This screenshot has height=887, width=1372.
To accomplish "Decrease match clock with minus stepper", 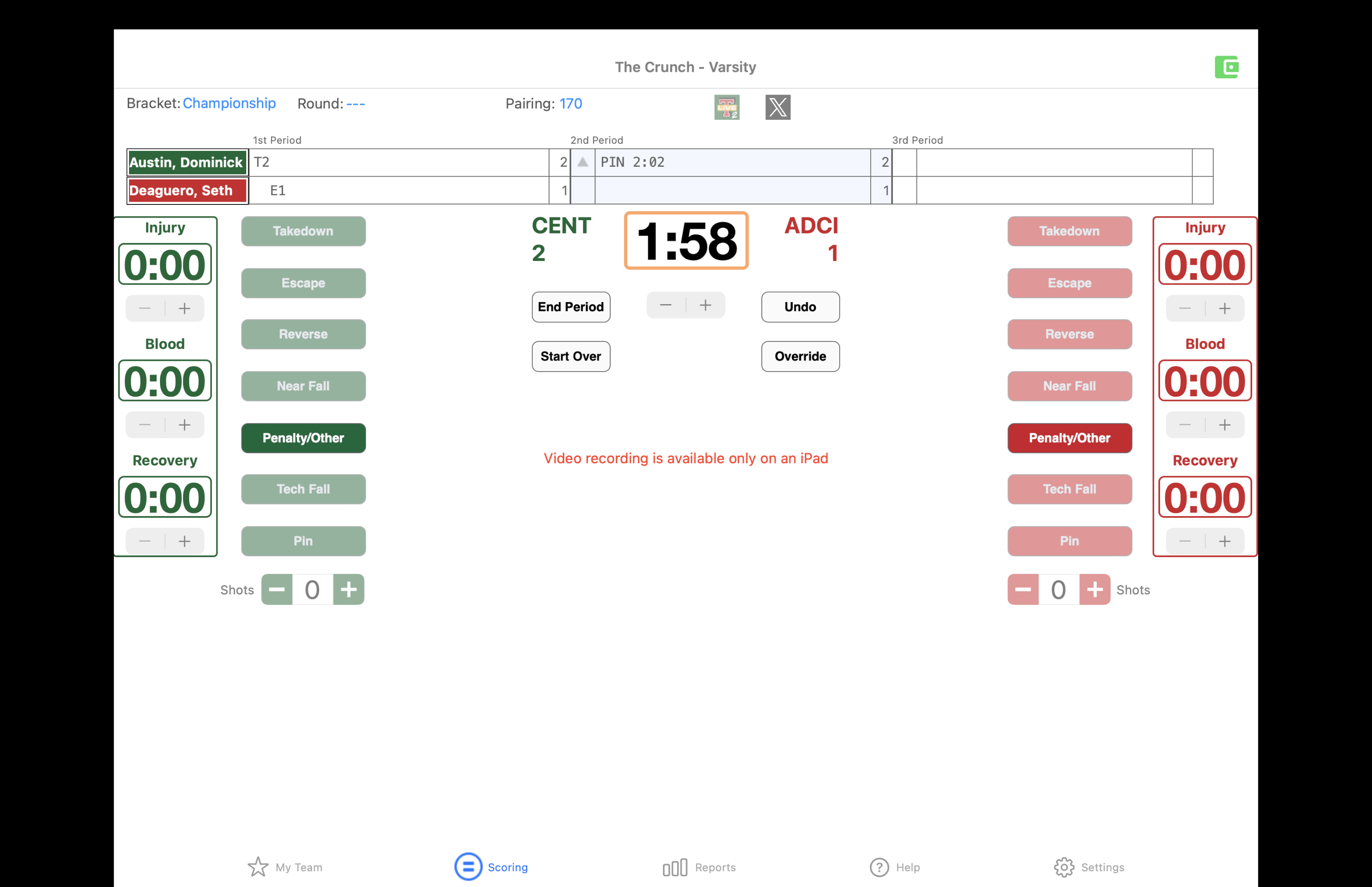I will [666, 305].
